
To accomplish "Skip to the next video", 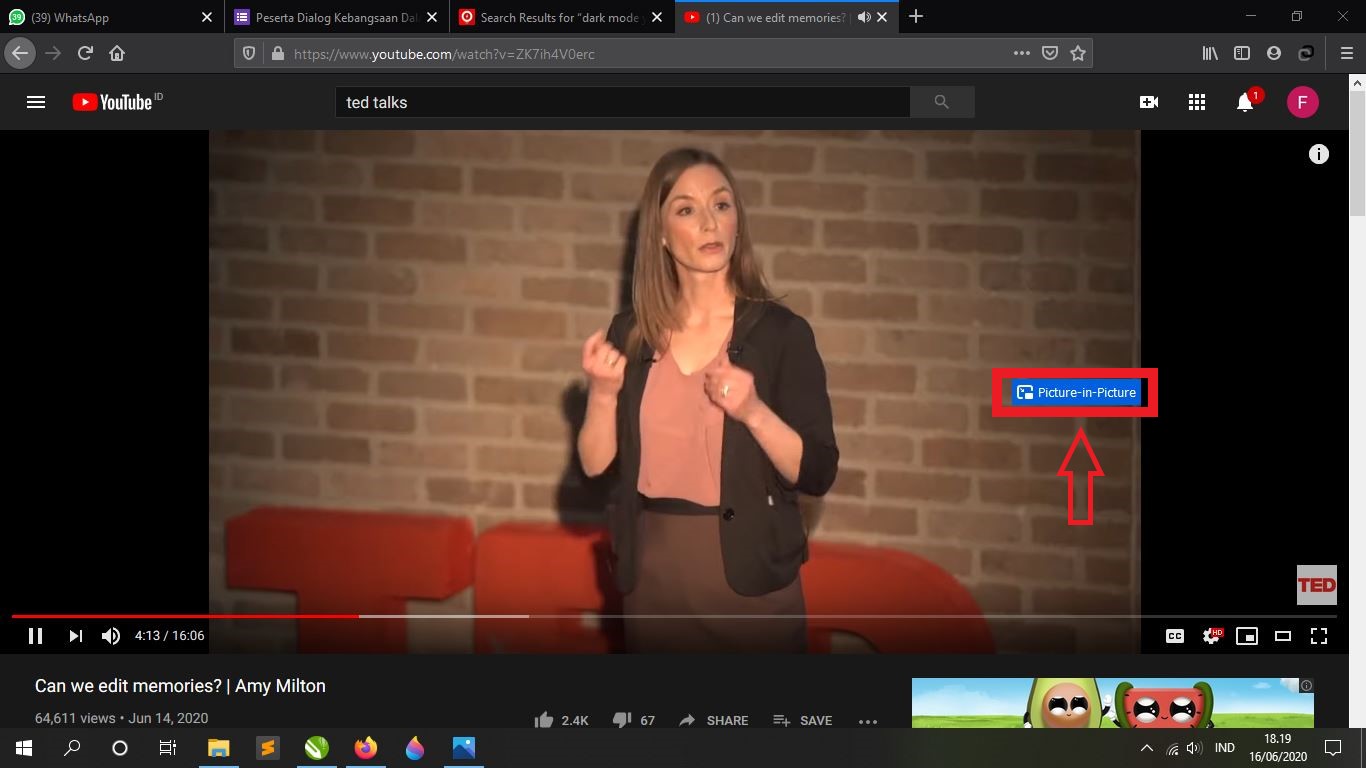I will (x=75, y=636).
